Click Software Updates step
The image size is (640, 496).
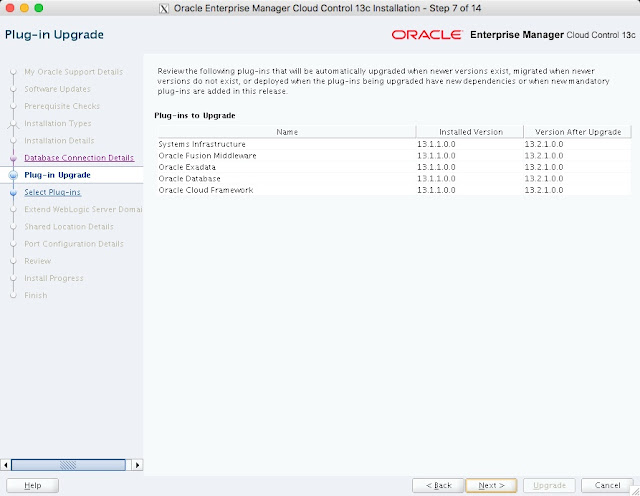point(57,89)
